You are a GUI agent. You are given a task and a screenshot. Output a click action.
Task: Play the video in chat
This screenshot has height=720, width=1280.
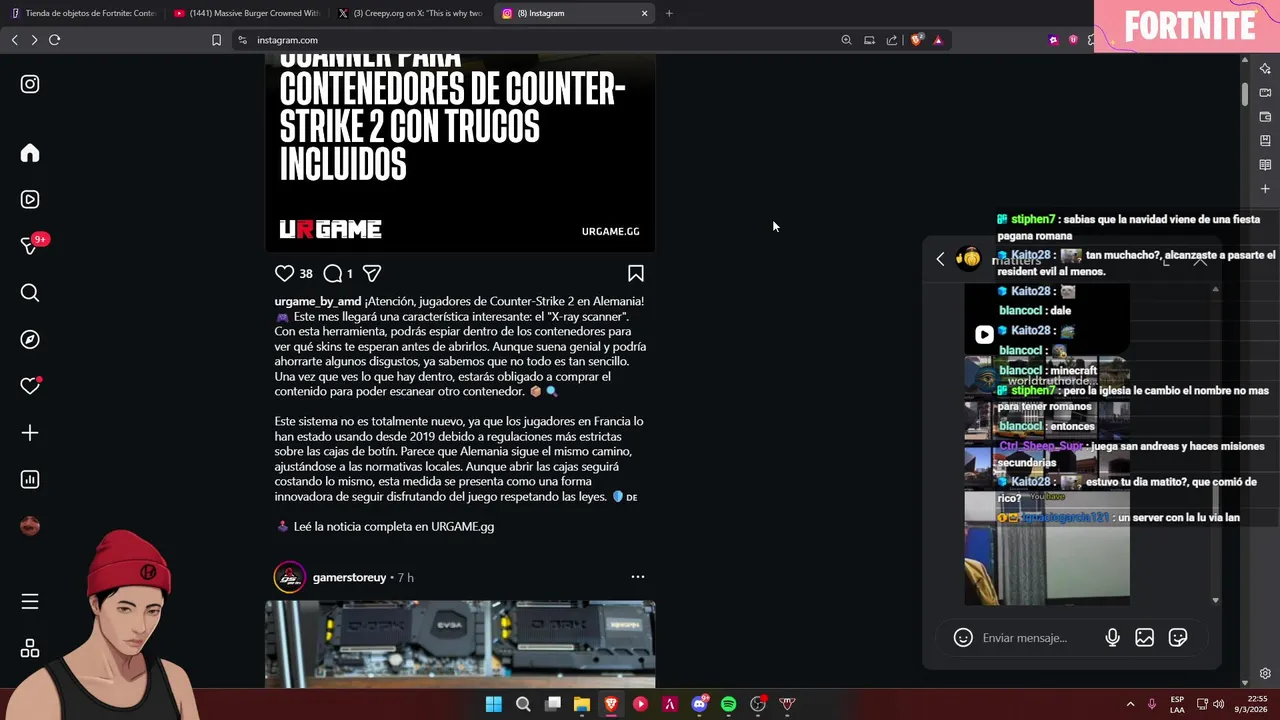[984, 335]
